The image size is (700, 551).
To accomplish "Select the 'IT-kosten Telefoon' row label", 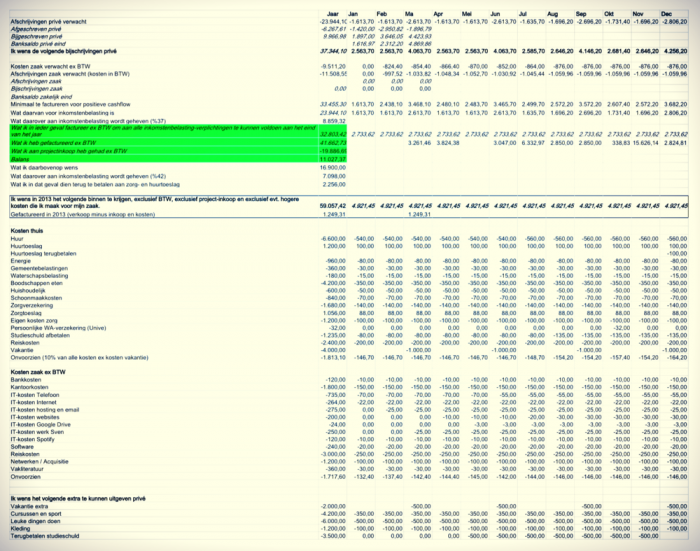I will pyautogui.click(x=35, y=395).
